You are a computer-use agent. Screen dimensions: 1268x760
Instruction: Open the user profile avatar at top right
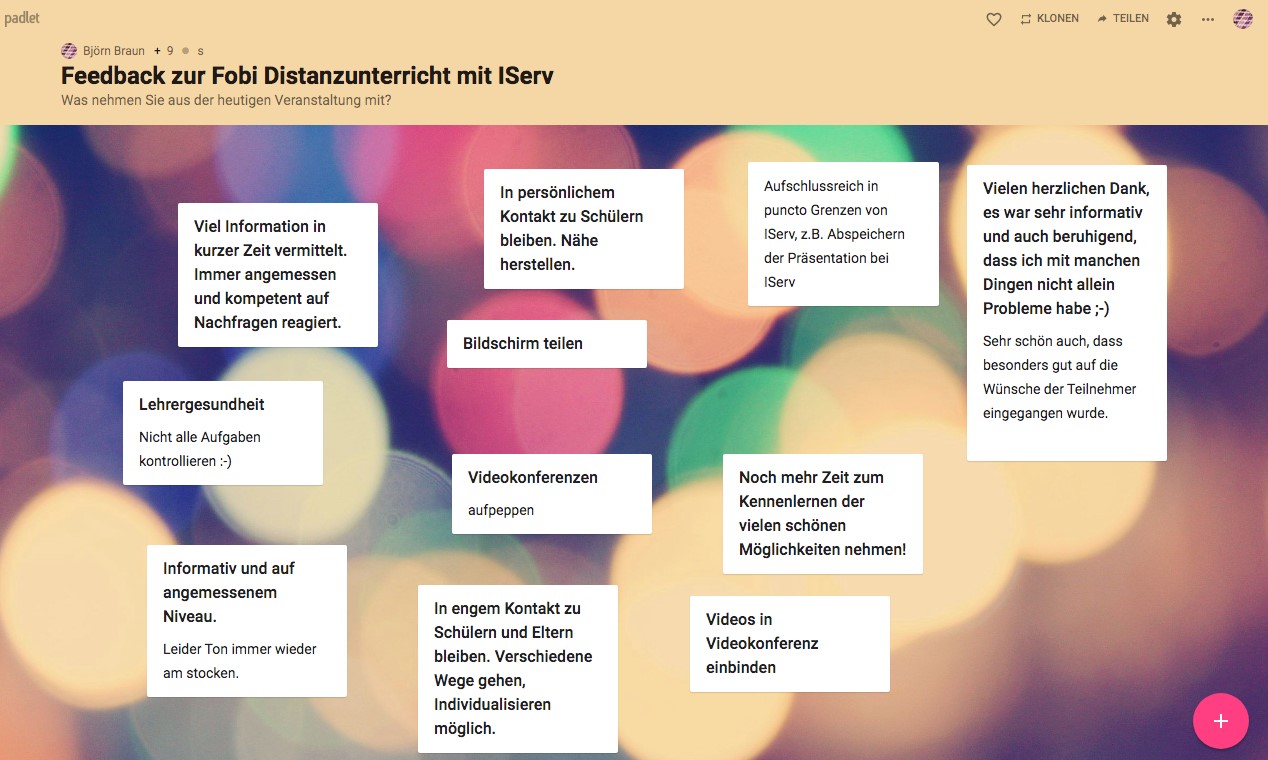tap(1243, 19)
